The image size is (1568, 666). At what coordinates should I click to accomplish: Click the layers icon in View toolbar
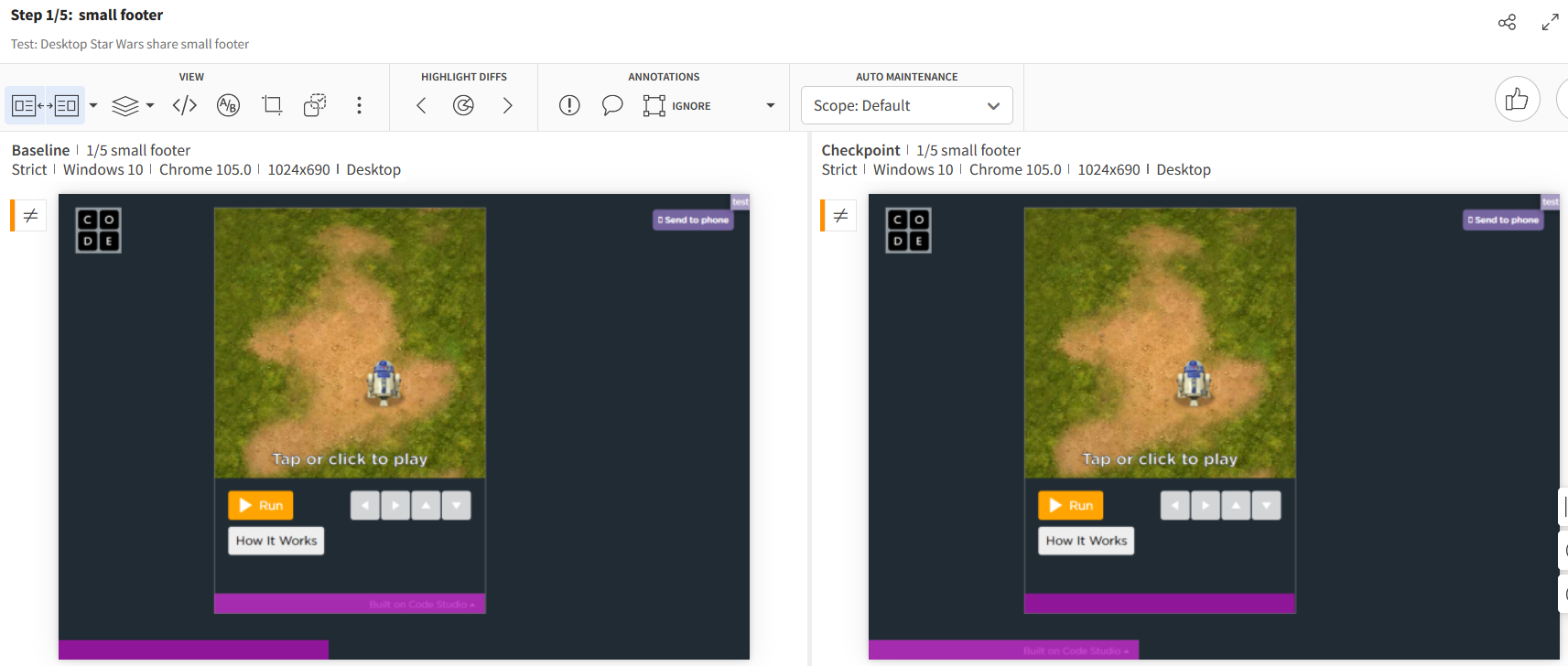(x=125, y=106)
